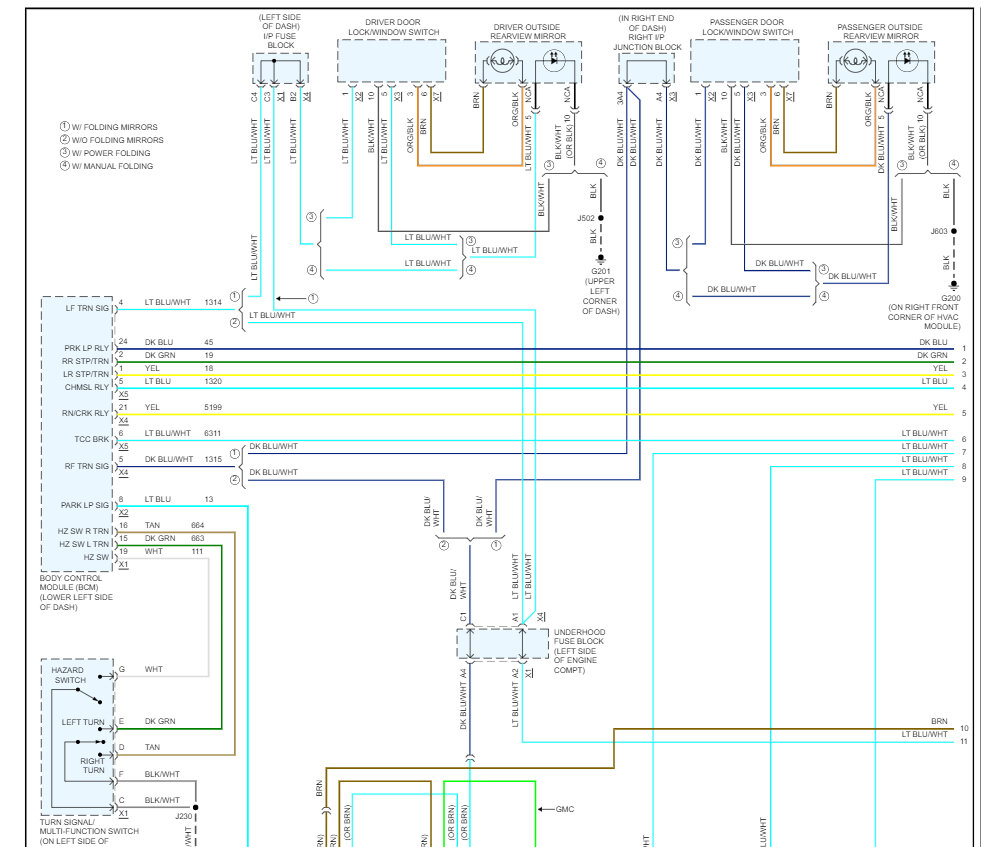Viewport: 981px width, 847px height.
Task: Click the Hazard Switch contact symbol
Action: [88, 695]
